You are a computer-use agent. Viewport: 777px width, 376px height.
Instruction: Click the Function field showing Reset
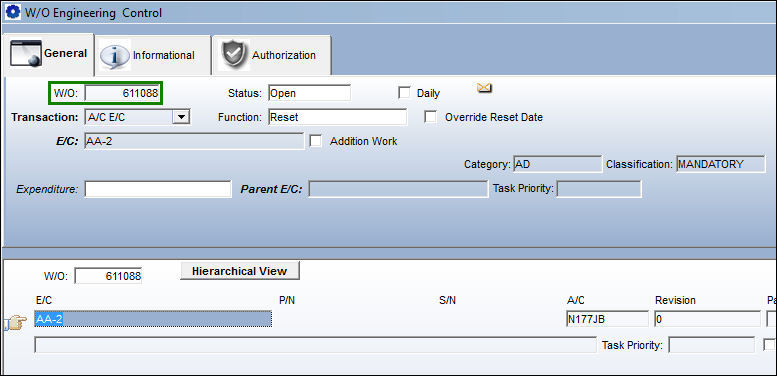(x=338, y=117)
